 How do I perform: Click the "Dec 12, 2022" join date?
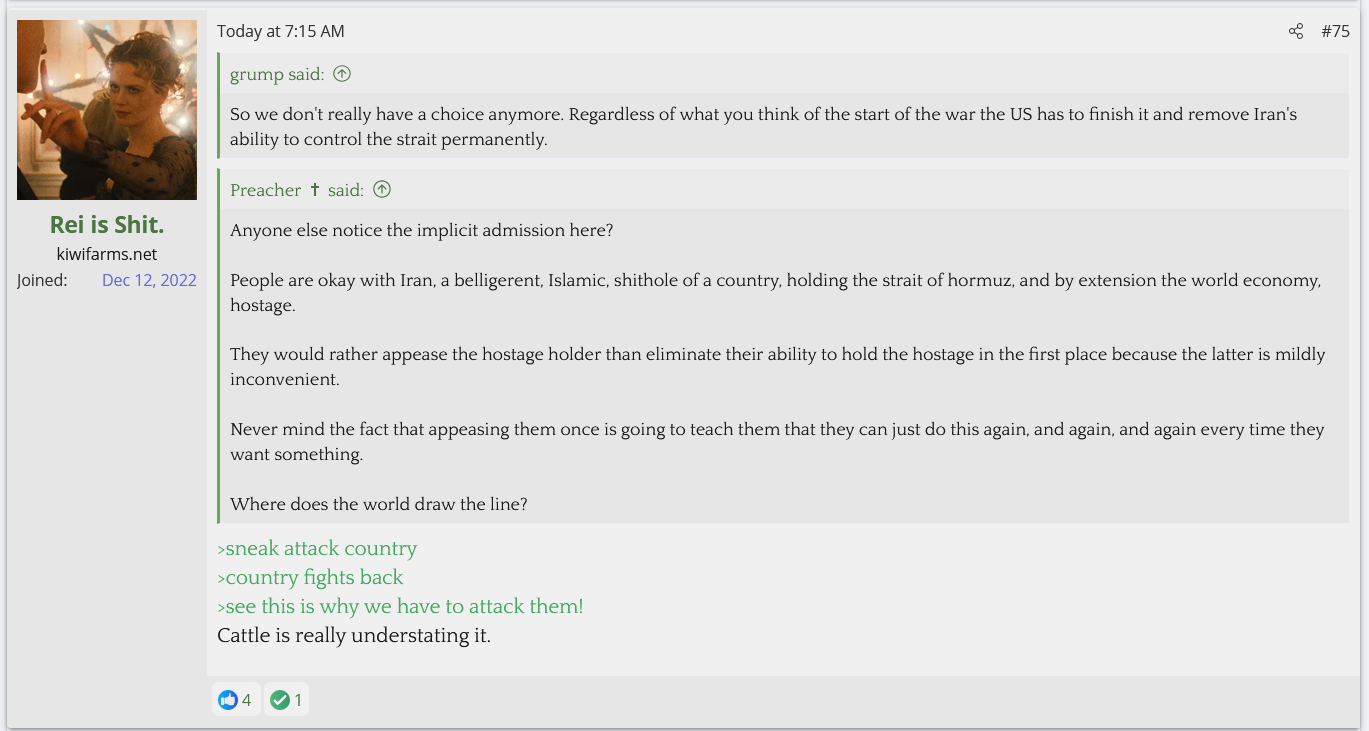(149, 280)
